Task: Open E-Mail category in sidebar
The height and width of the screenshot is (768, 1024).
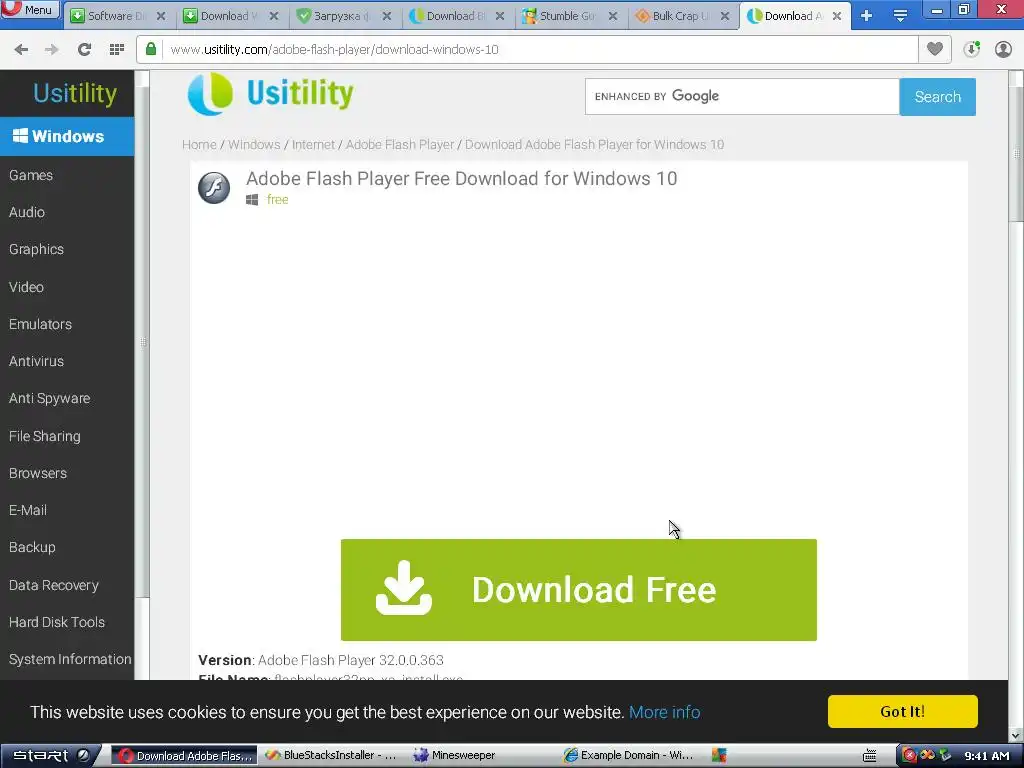Action: [x=27, y=510]
